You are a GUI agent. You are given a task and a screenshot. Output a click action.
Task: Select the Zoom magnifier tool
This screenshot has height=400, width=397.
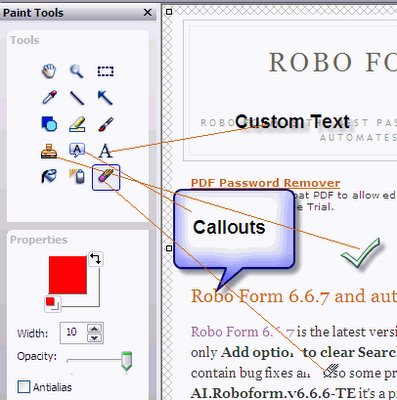click(x=77, y=71)
